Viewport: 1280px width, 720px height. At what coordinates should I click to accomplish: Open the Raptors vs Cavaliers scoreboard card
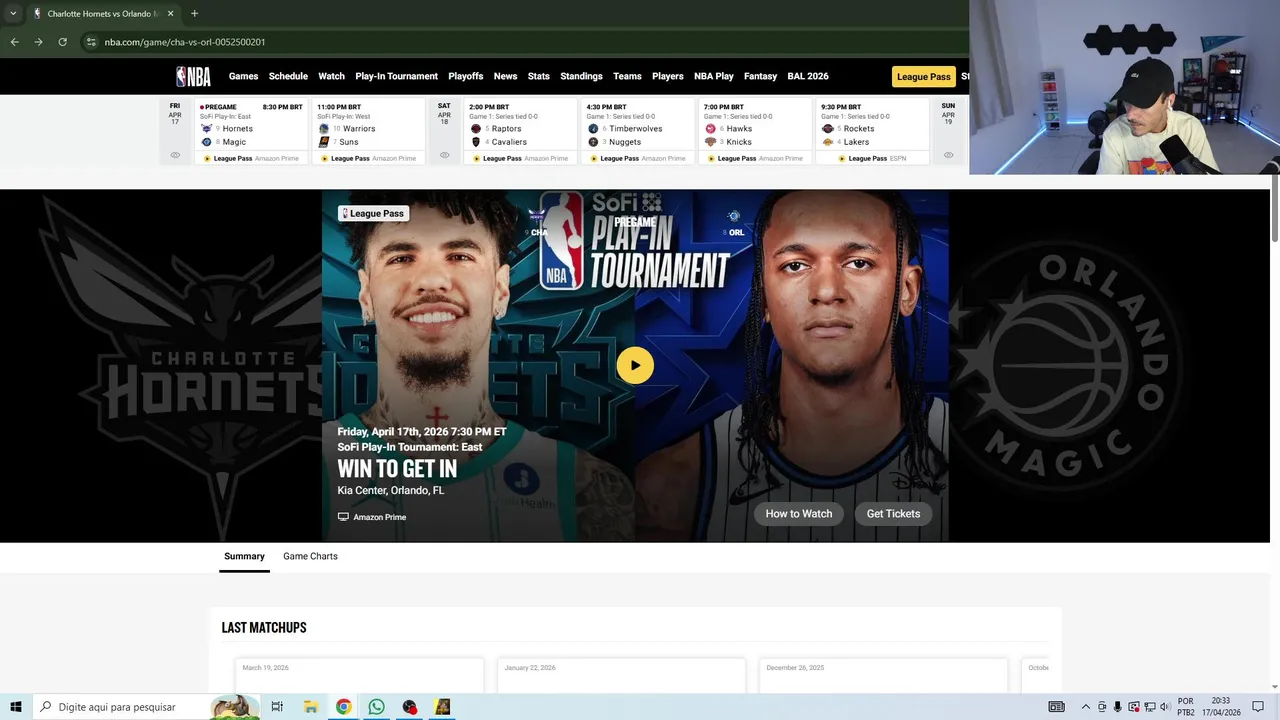pyautogui.click(x=520, y=131)
